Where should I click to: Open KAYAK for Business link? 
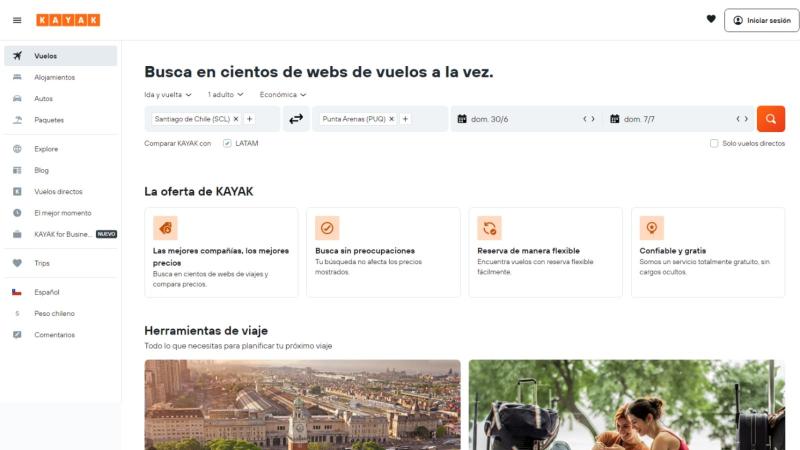tap(63, 234)
